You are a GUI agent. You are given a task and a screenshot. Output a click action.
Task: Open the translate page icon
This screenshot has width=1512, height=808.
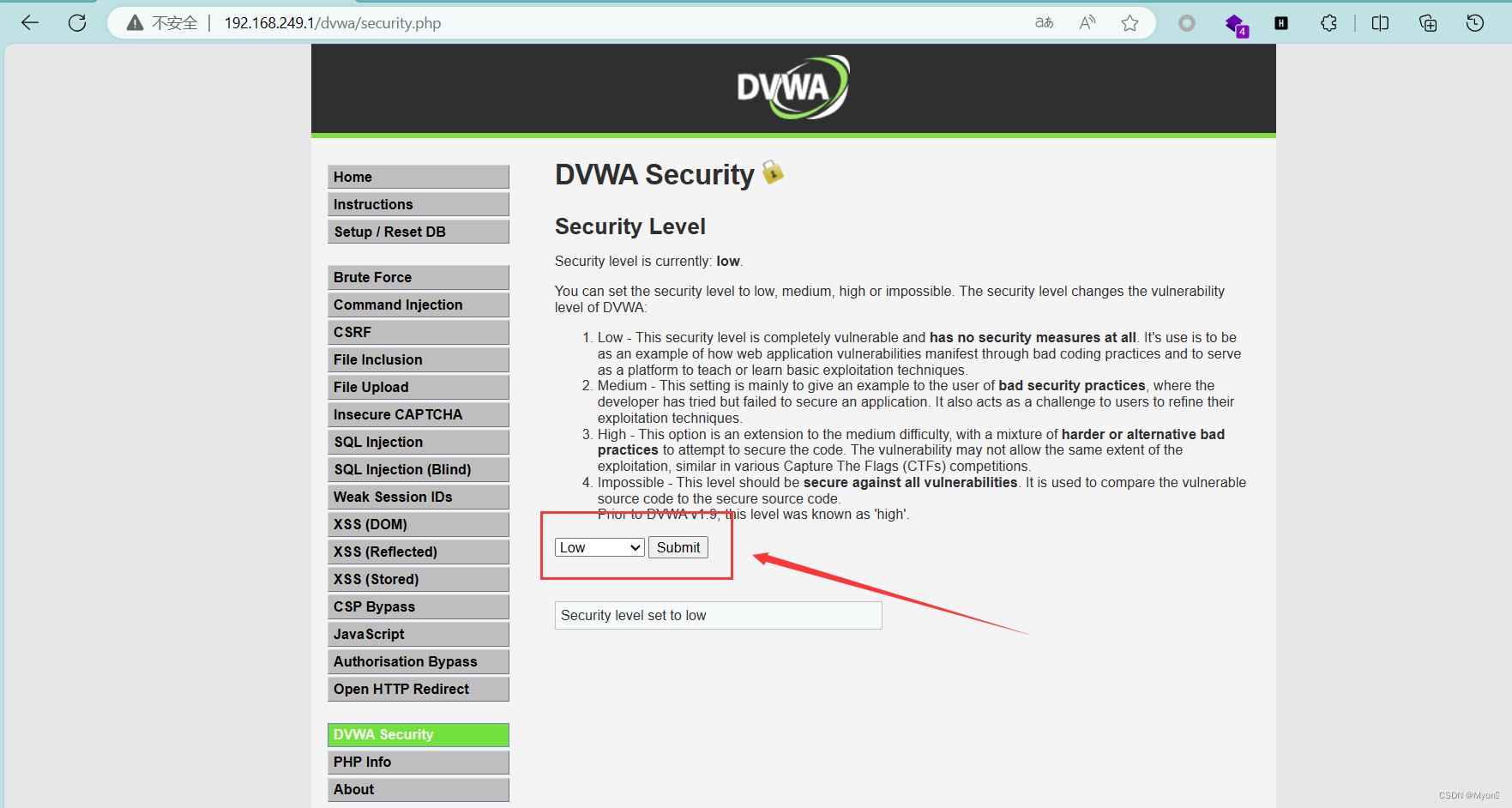[1044, 23]
